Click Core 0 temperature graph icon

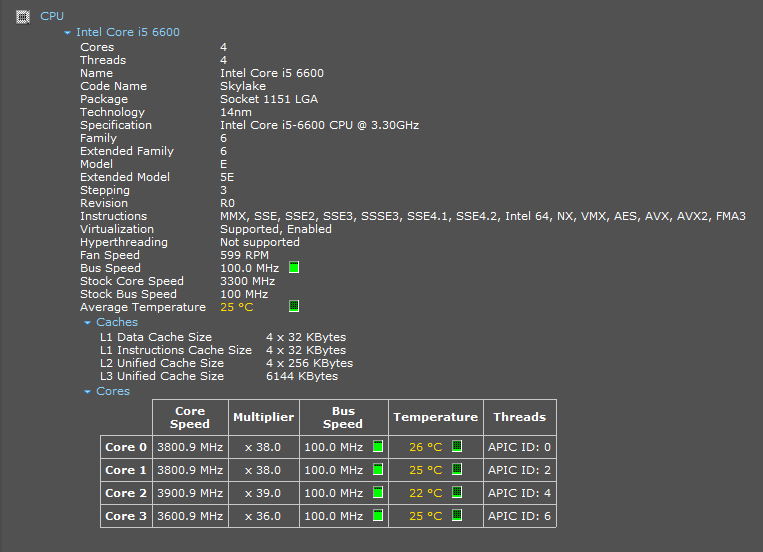(x=457, y=446)
